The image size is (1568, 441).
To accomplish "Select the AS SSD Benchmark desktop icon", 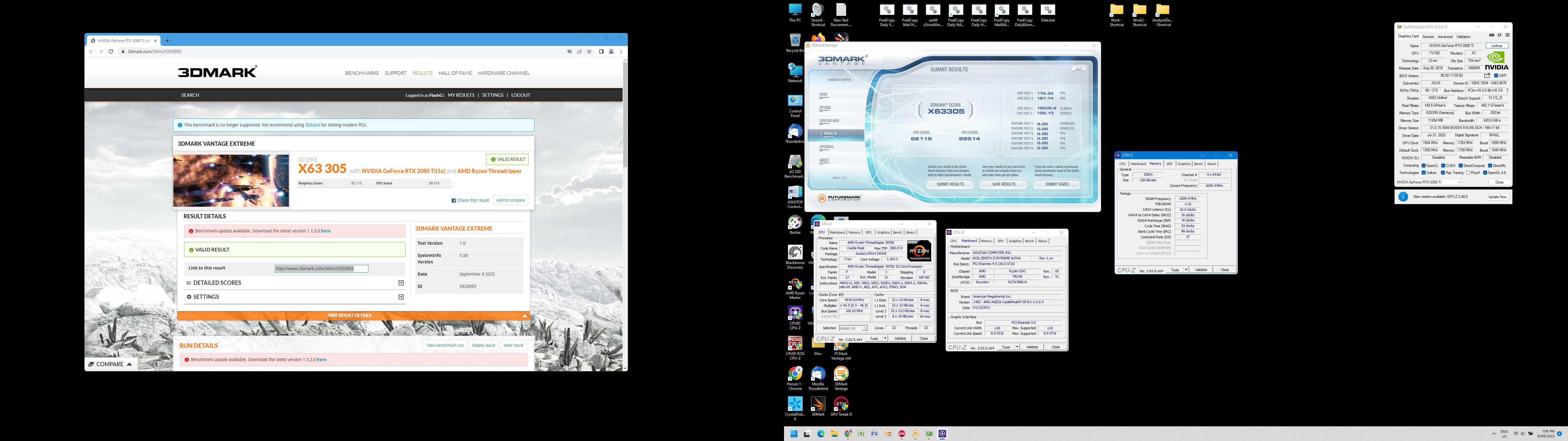I will pyautogui.click(x=795, y=166).
